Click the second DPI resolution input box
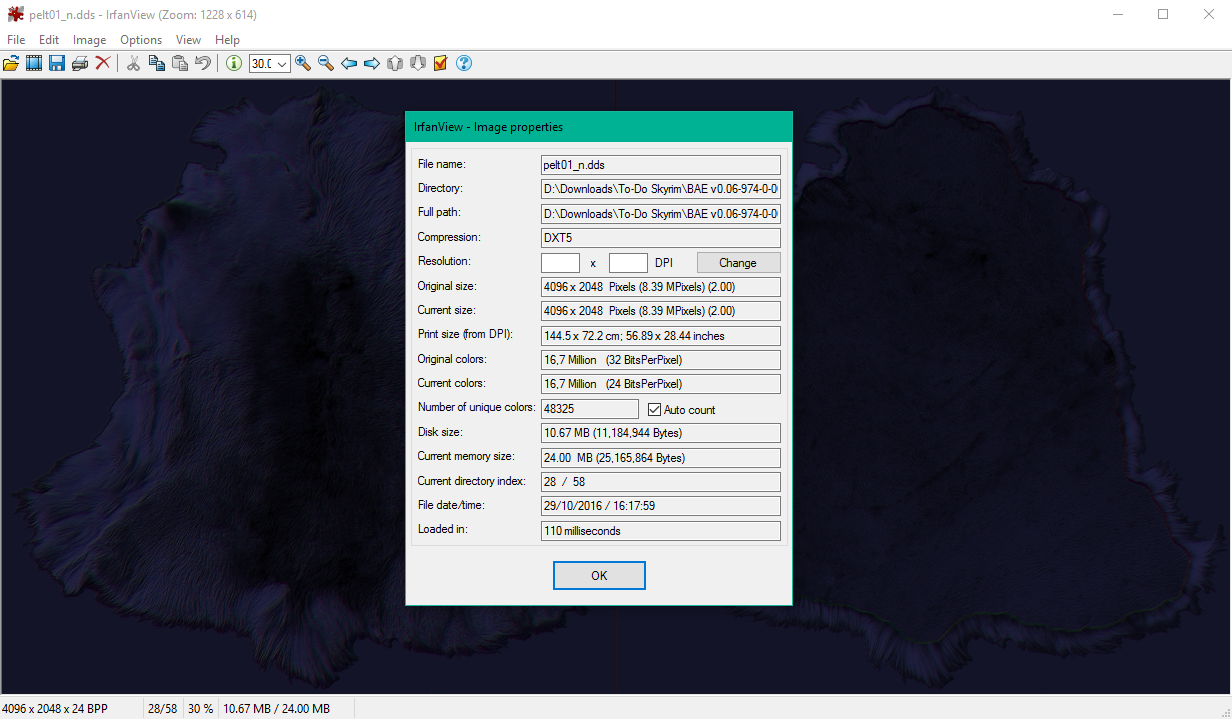 628,263
